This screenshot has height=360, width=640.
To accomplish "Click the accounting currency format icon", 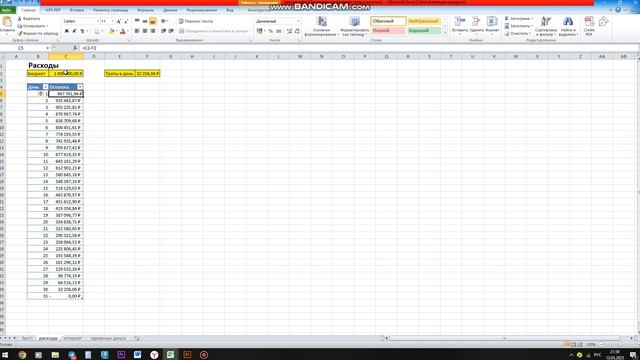I will click(260, 31).
